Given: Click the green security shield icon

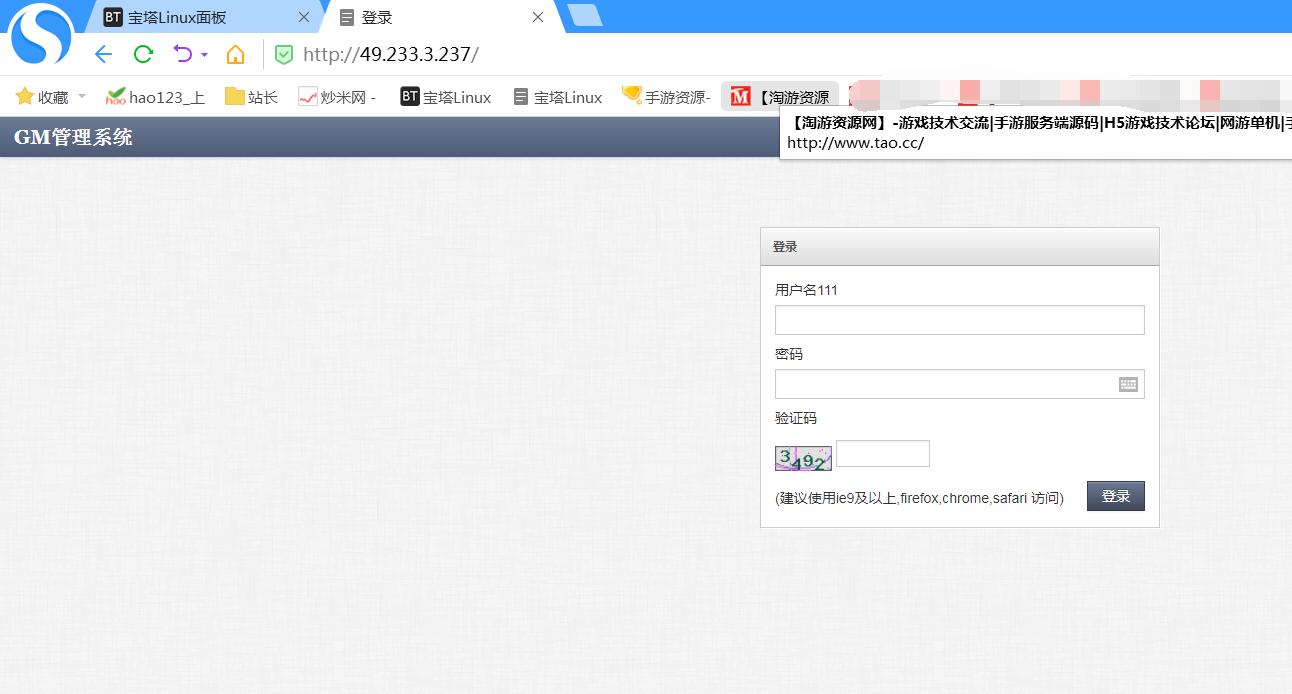Looking at the screenshot, I should [284, 55].
